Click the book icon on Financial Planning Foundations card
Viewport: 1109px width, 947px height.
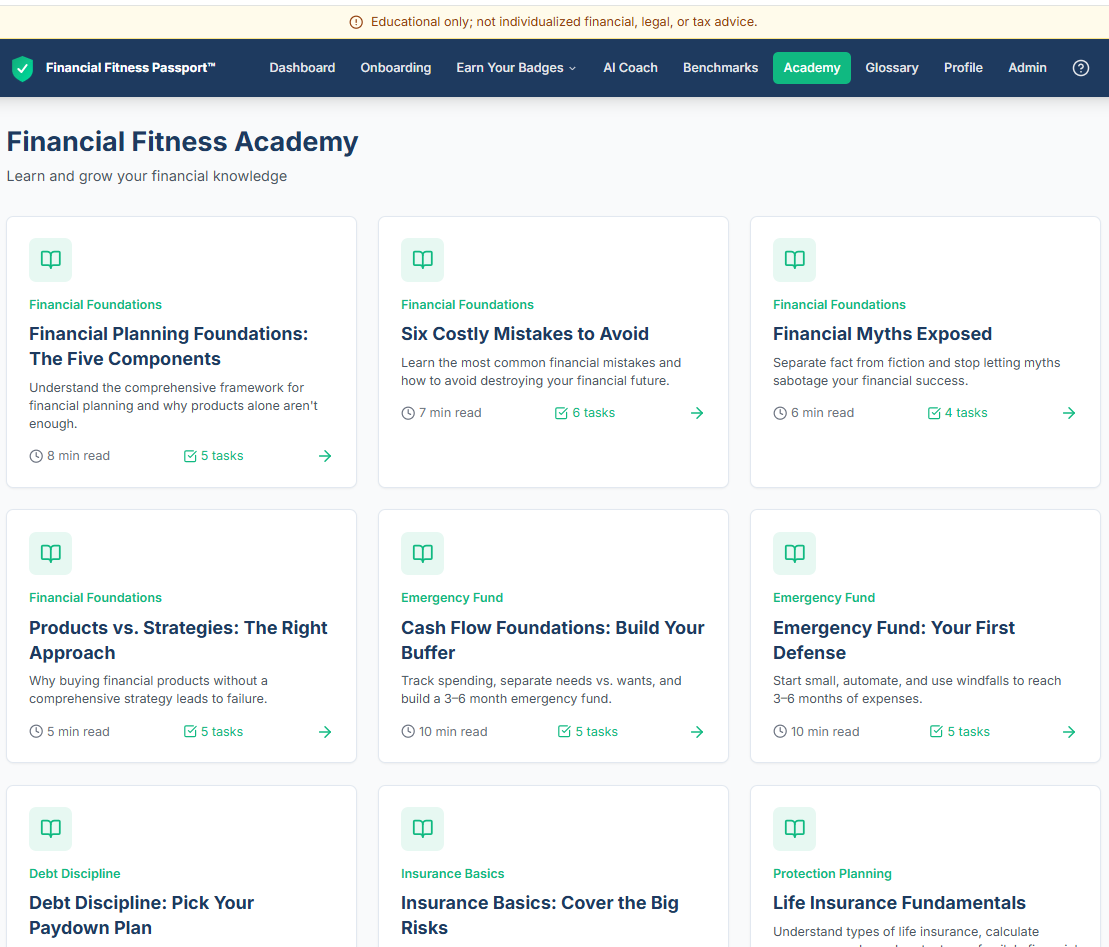(50, 260)
